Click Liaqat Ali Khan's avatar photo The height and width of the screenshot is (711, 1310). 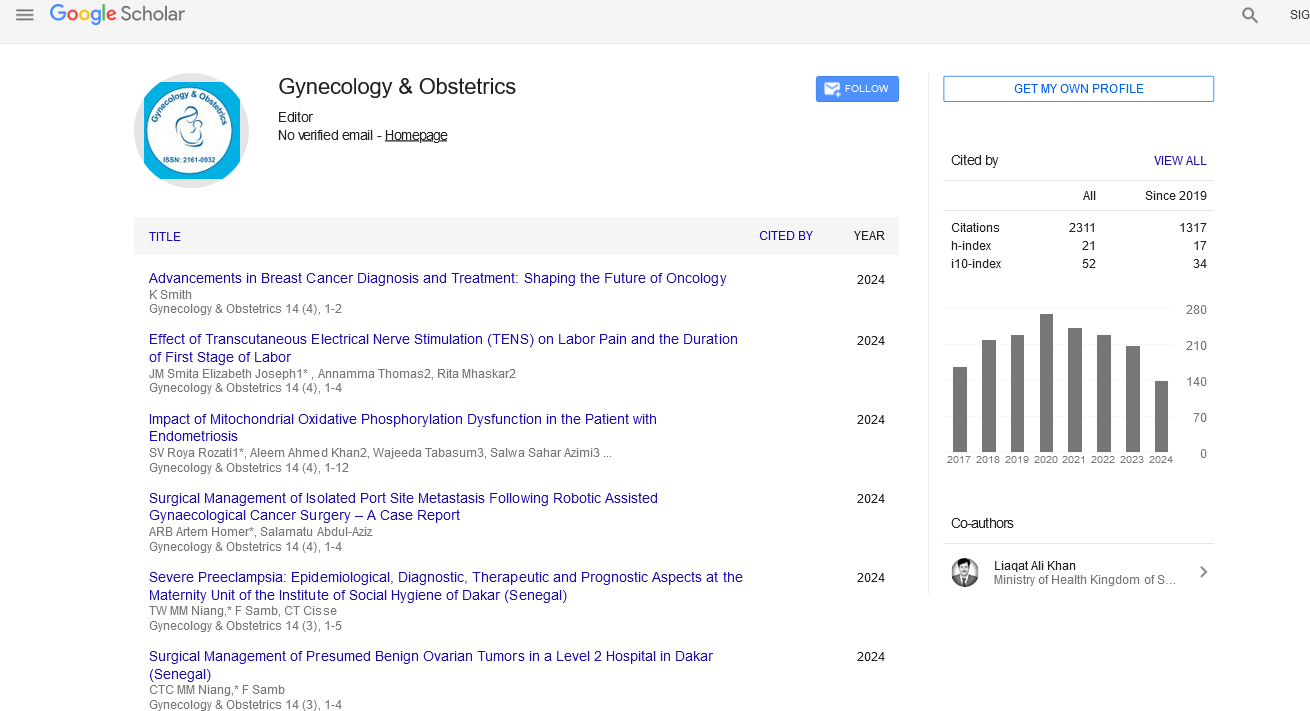point(965,572)
